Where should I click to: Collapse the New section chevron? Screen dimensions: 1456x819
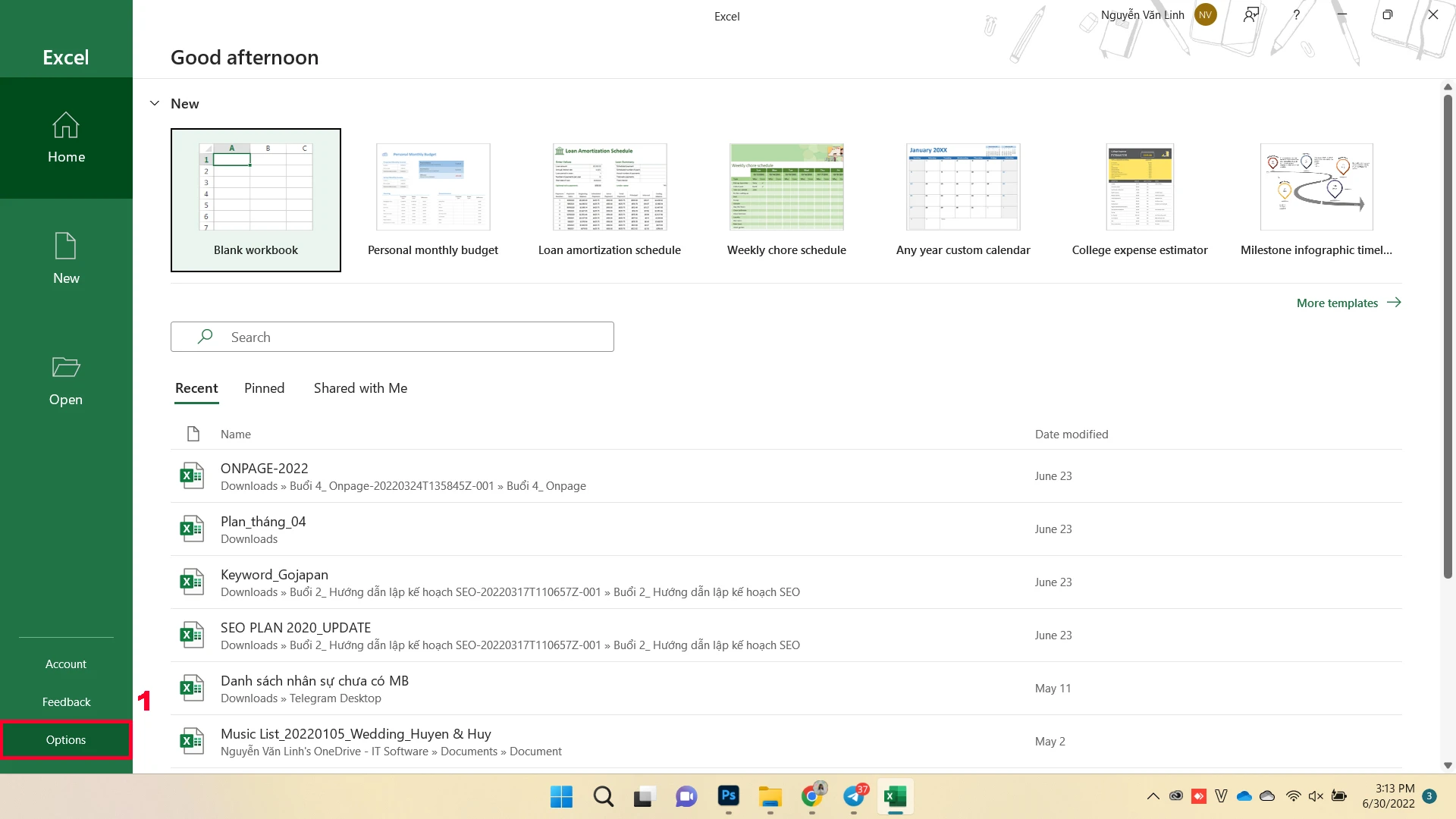click(155, 103)
